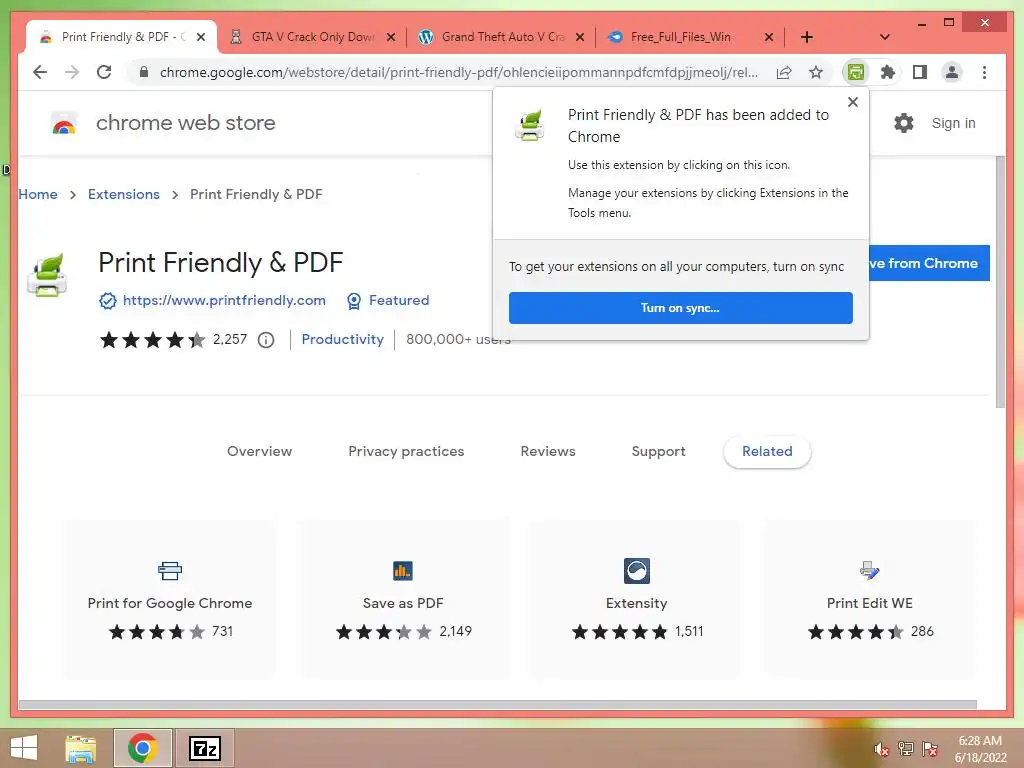
Task: Expand the tab search chevron
Action: [x=885, y=37]
